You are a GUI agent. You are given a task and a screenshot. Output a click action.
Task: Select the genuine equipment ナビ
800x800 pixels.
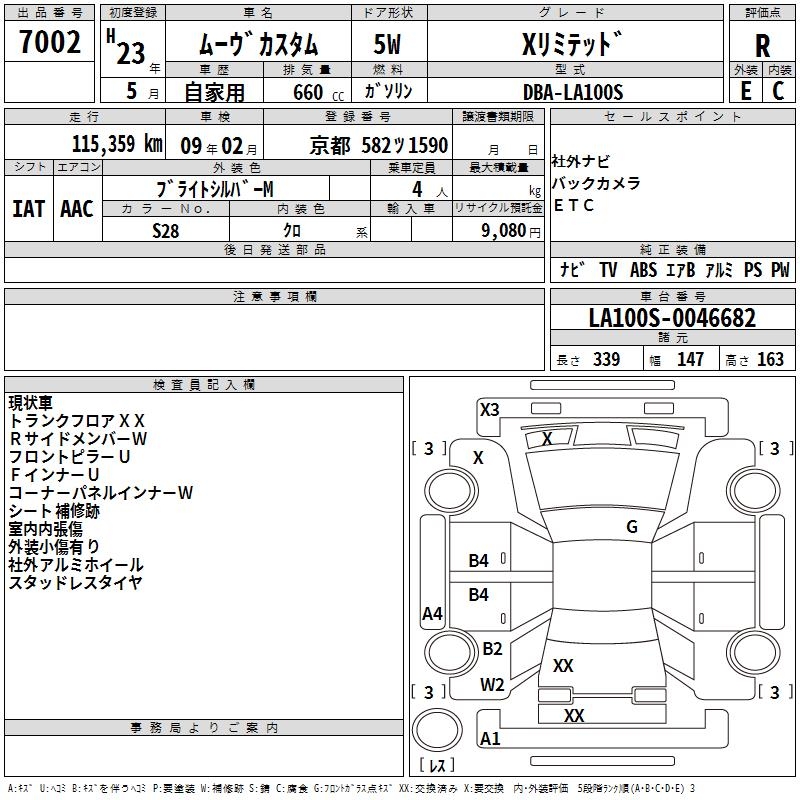click(572, 269)
